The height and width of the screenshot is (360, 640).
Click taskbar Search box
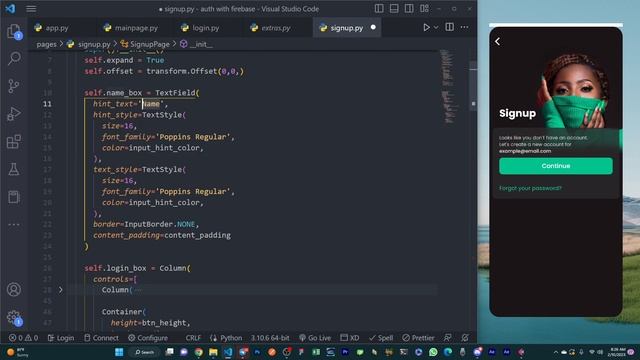pyautogui.click(x=144, y=352)
